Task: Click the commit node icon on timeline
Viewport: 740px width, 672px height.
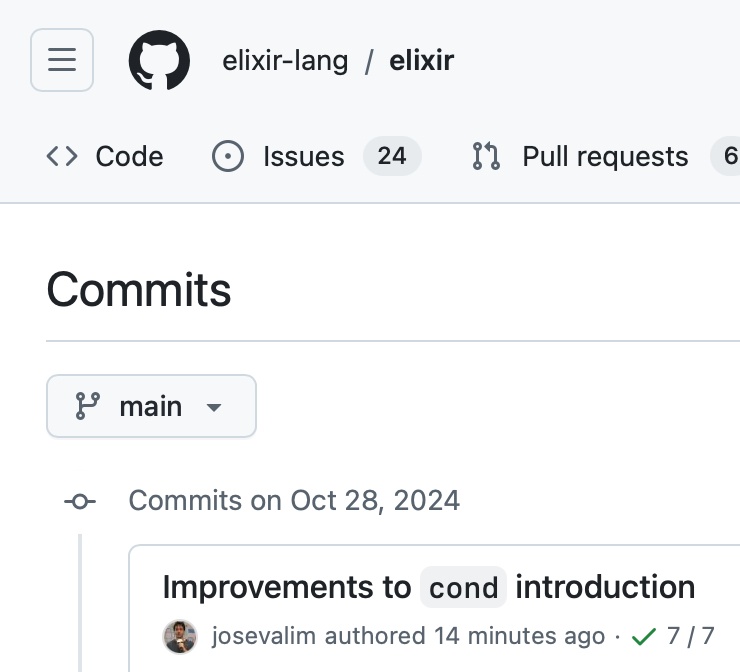Action: 80,501
